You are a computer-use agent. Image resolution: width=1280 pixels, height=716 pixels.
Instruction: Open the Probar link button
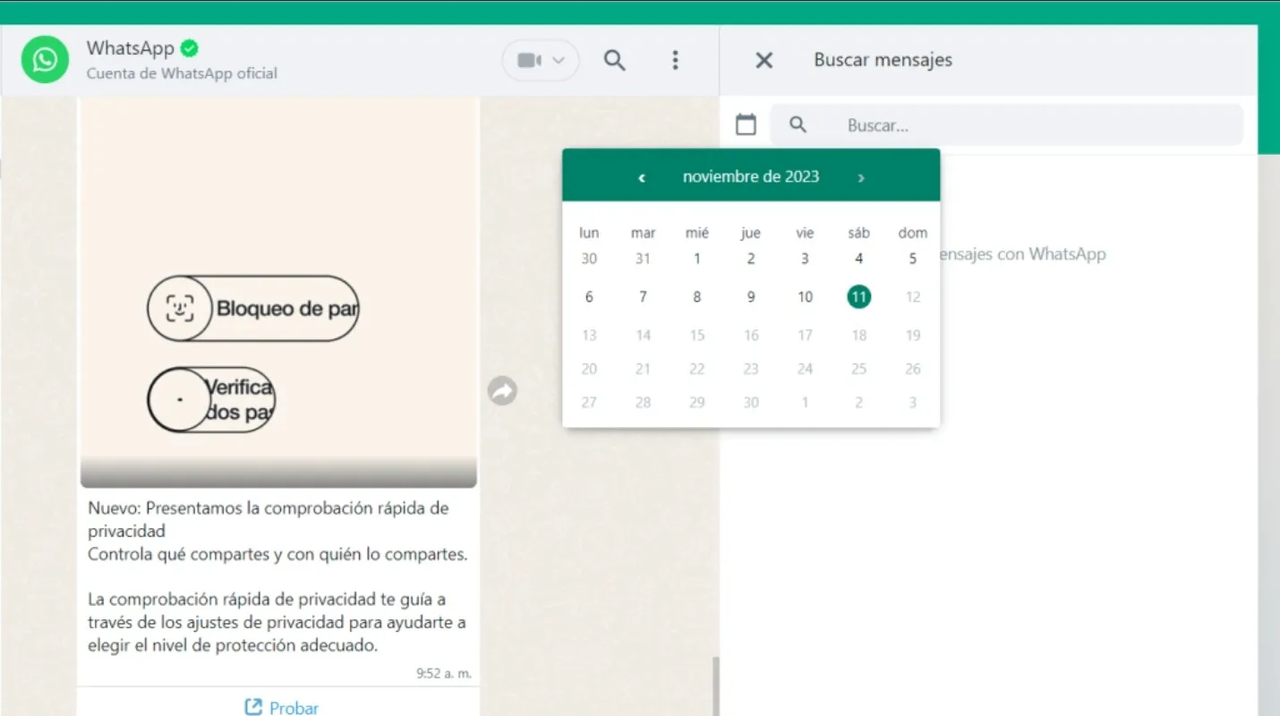[282, 707]
